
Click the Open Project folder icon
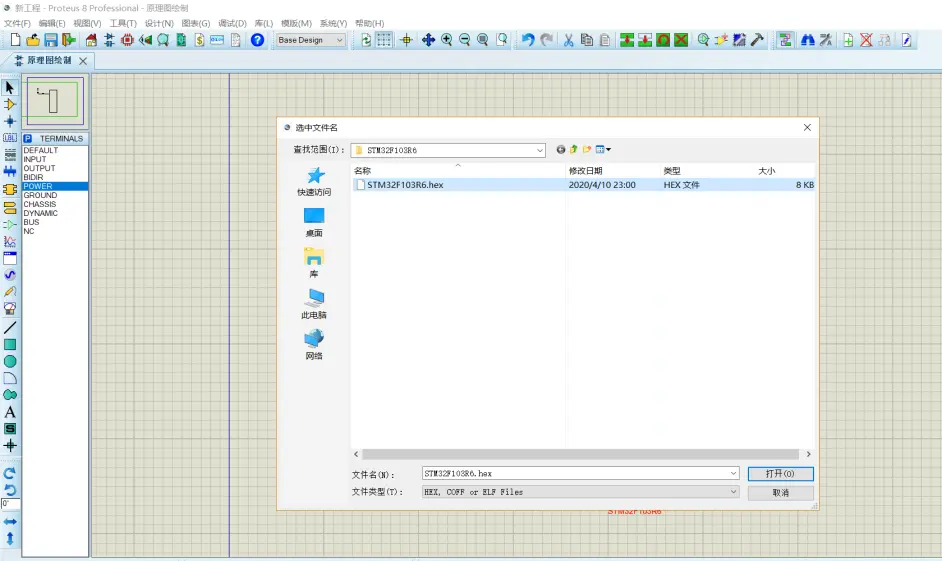(33, 40)
